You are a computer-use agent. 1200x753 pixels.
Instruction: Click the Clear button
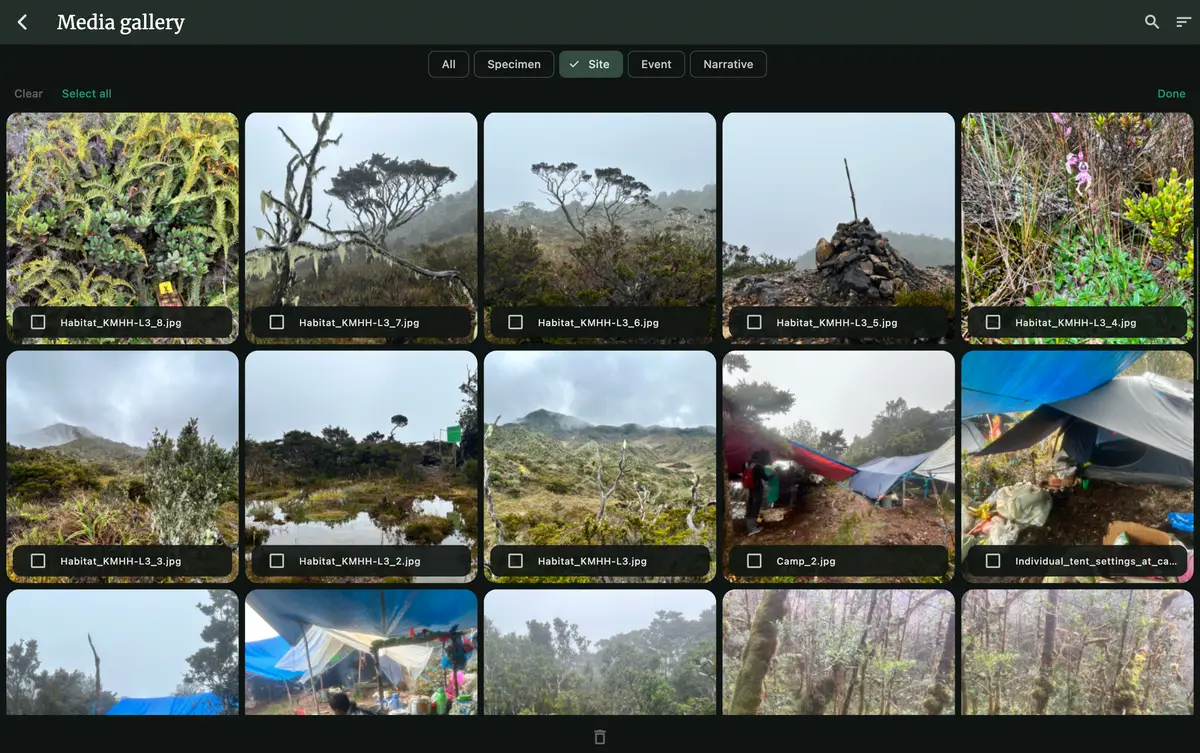pyautogui.click(x=28, y=94)
